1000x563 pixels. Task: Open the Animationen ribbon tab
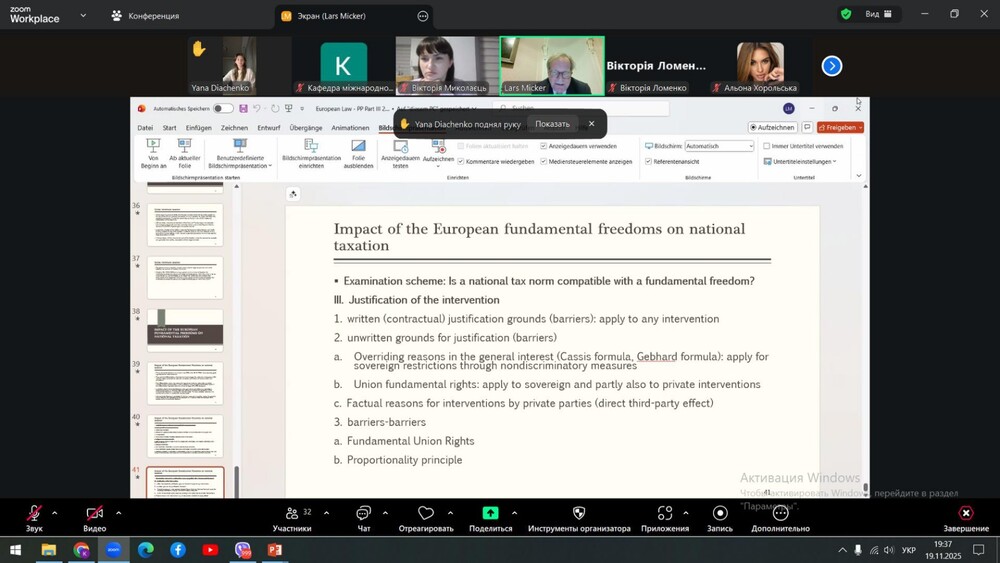(x=350, y=128)
